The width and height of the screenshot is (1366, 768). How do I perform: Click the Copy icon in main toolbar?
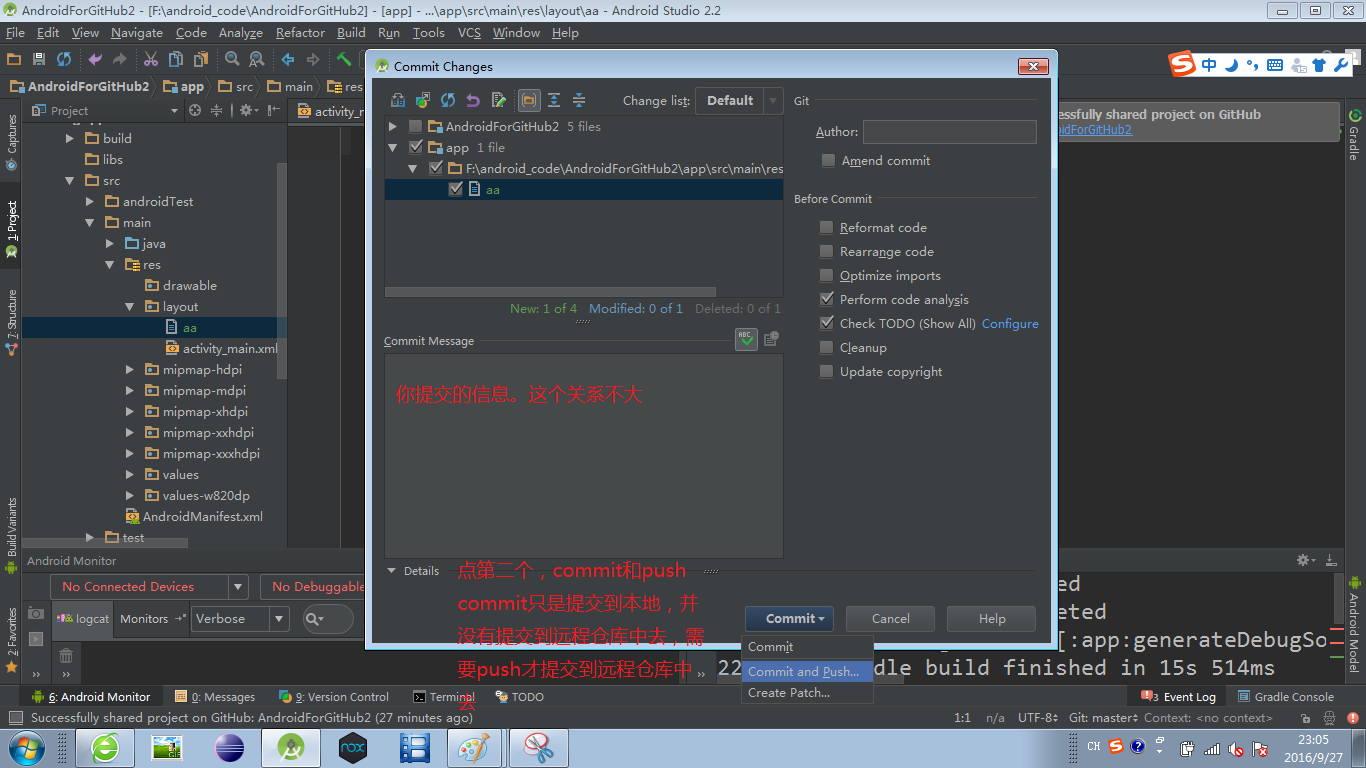(x=176, y=59)
